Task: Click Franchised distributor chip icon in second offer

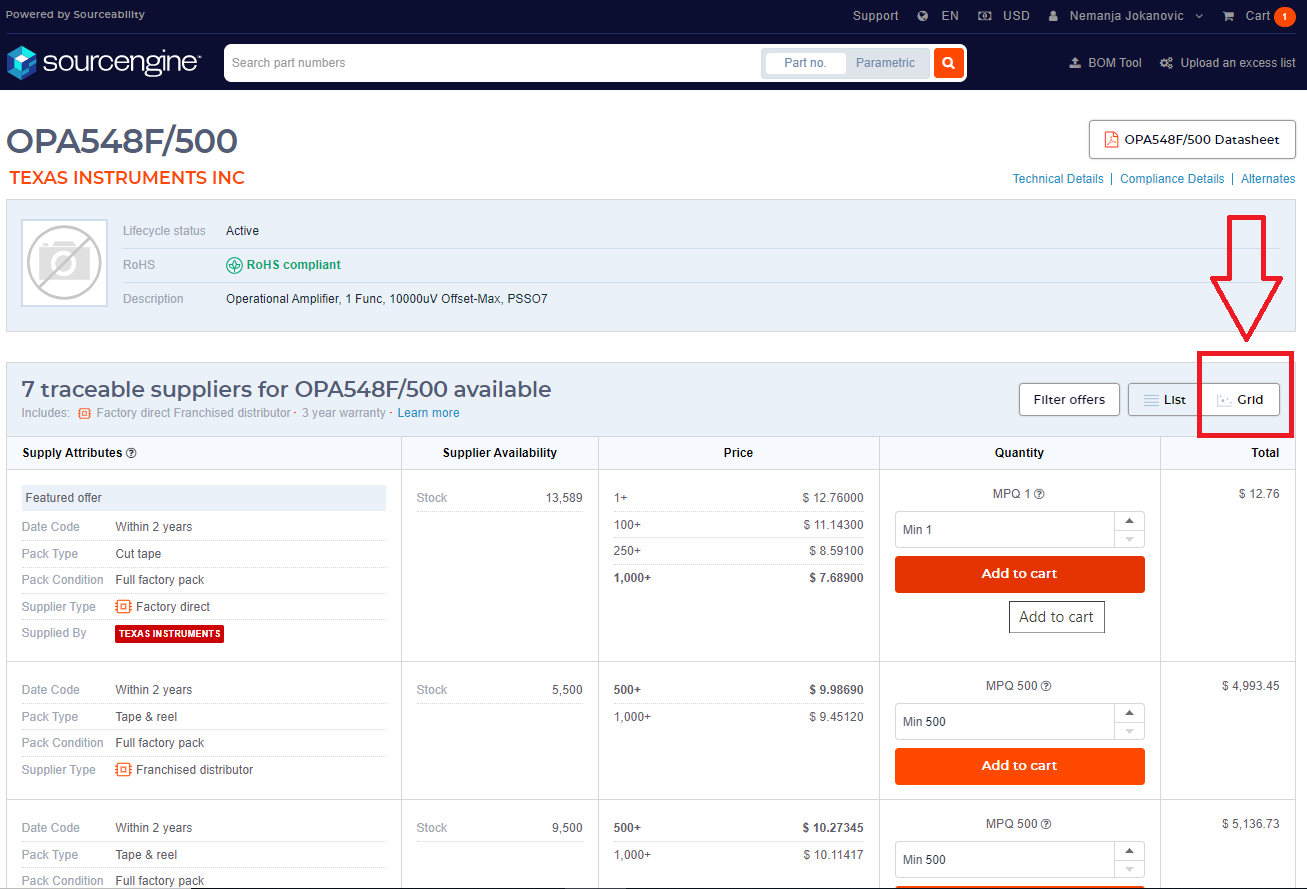Action: point(123,770)
